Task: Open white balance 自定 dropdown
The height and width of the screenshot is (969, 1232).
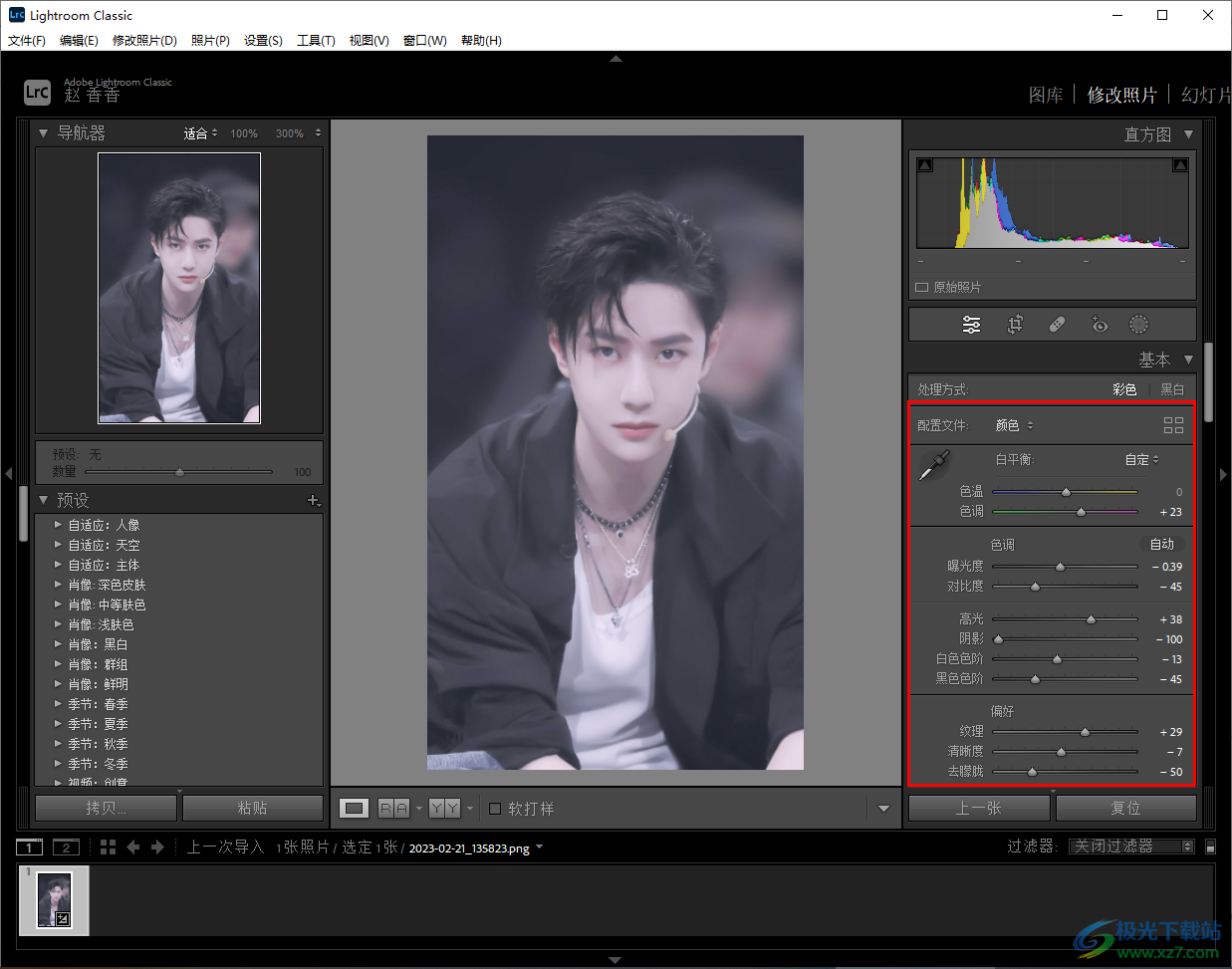Action: tap(1142, 459)
